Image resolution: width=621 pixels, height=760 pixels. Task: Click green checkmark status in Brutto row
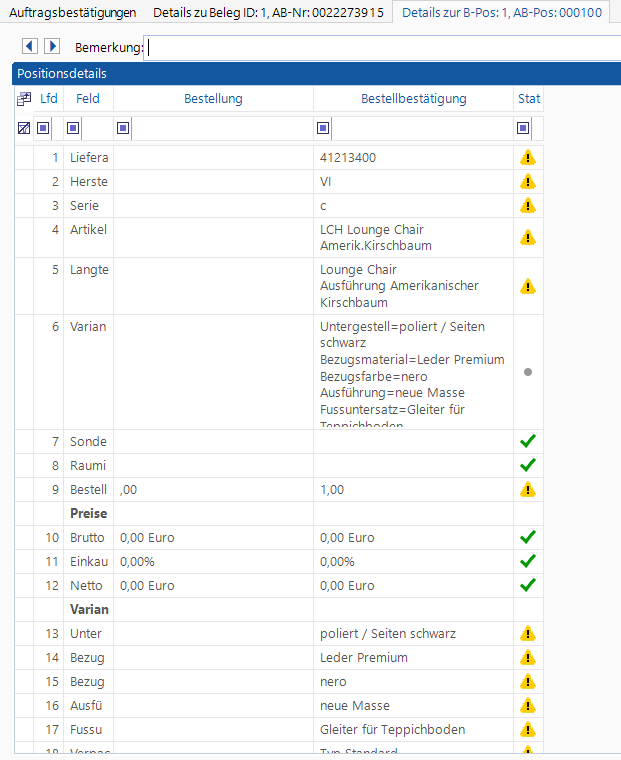(x=527, y=538)
